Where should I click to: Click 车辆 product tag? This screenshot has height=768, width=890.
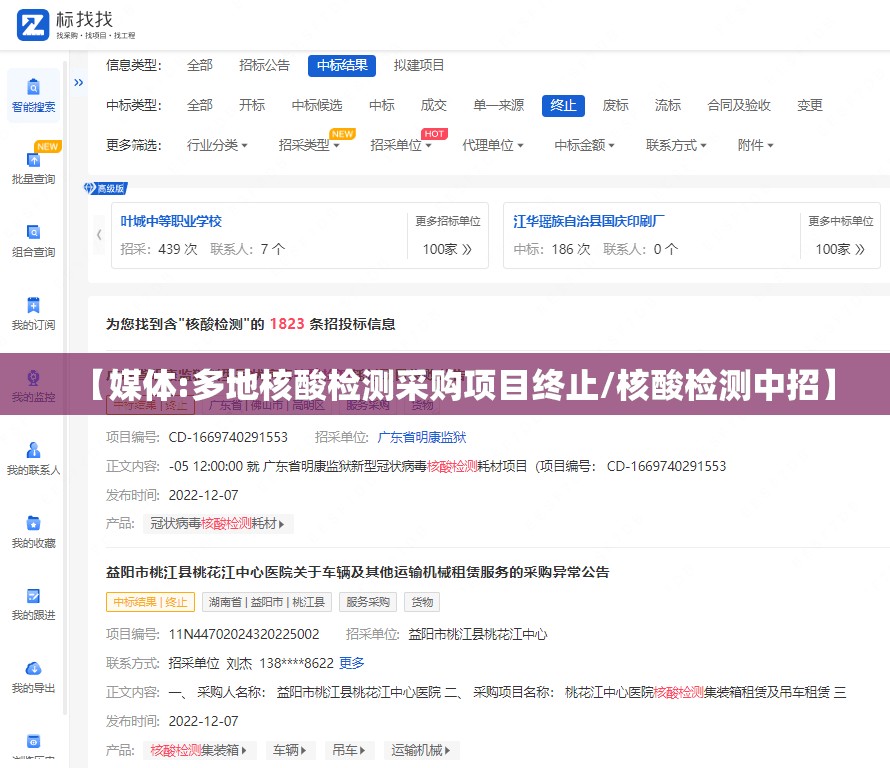tap(289, 750)
